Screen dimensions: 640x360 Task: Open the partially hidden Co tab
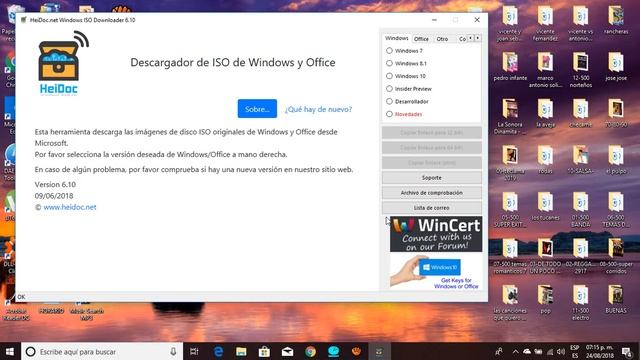point(462,39)
